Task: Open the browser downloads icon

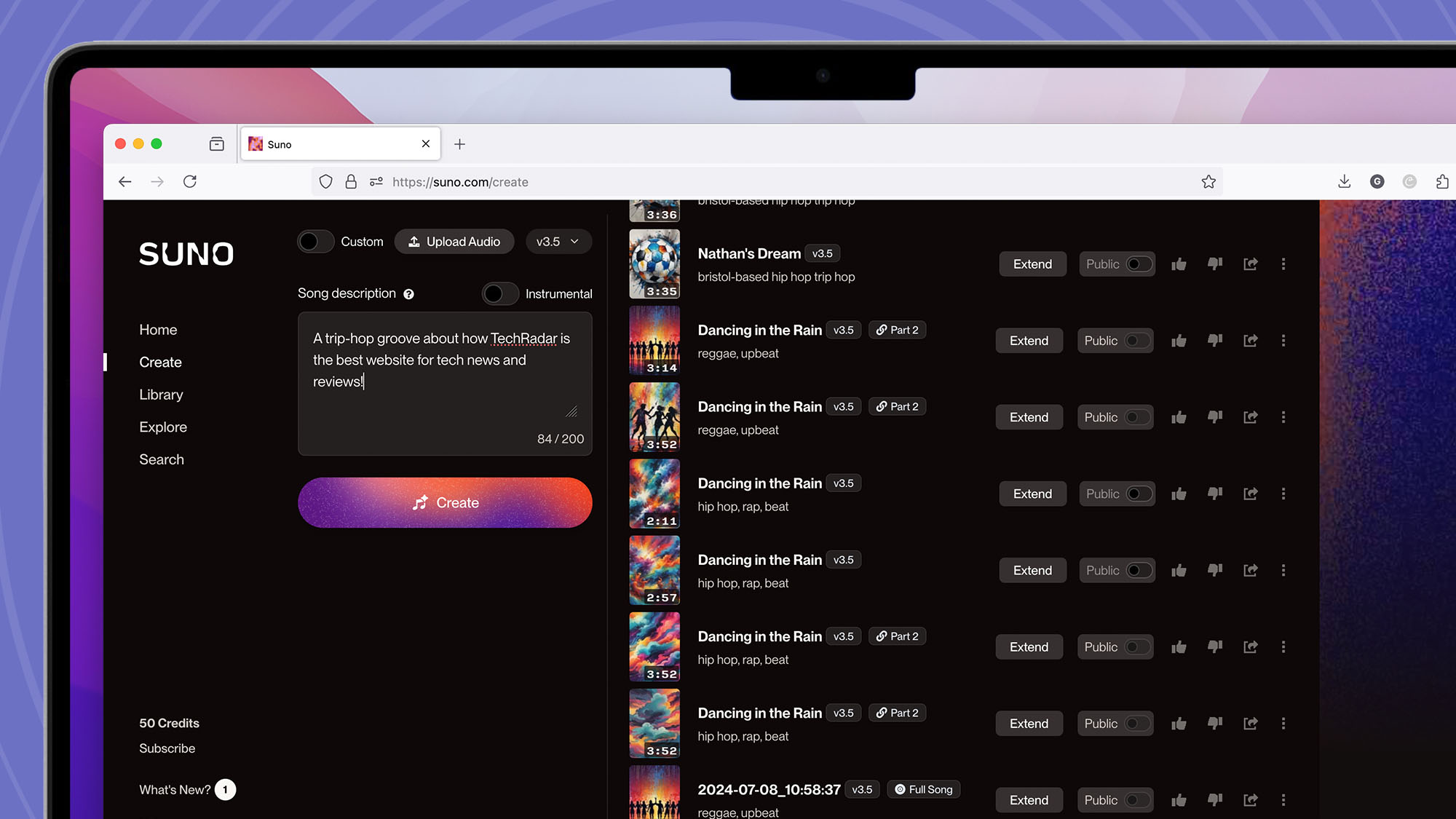Action: pyautogui.click(x=1343, y=181)
